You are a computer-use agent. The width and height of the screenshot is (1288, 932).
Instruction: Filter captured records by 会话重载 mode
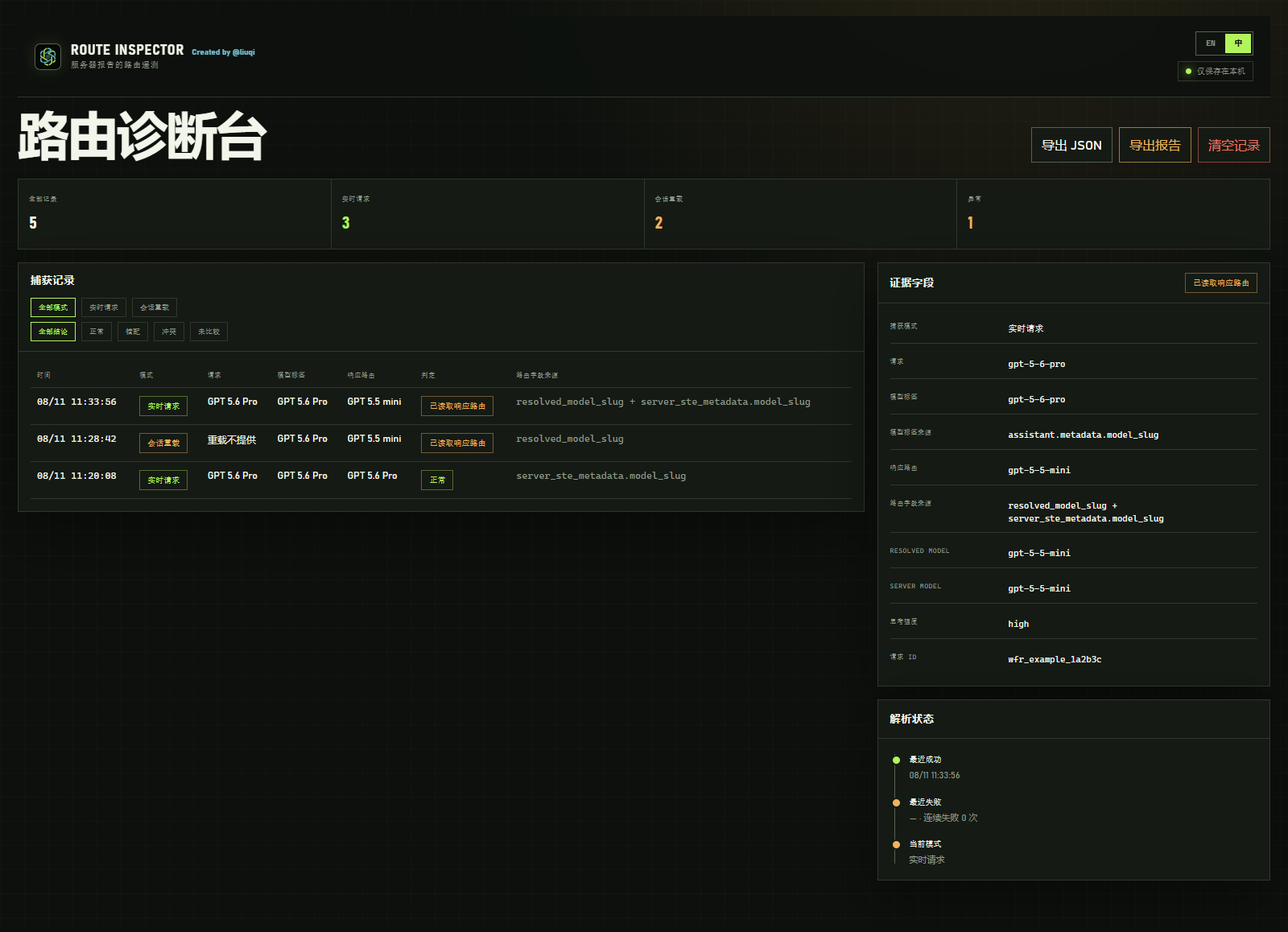pyautogui.click(x=155, y=307)
